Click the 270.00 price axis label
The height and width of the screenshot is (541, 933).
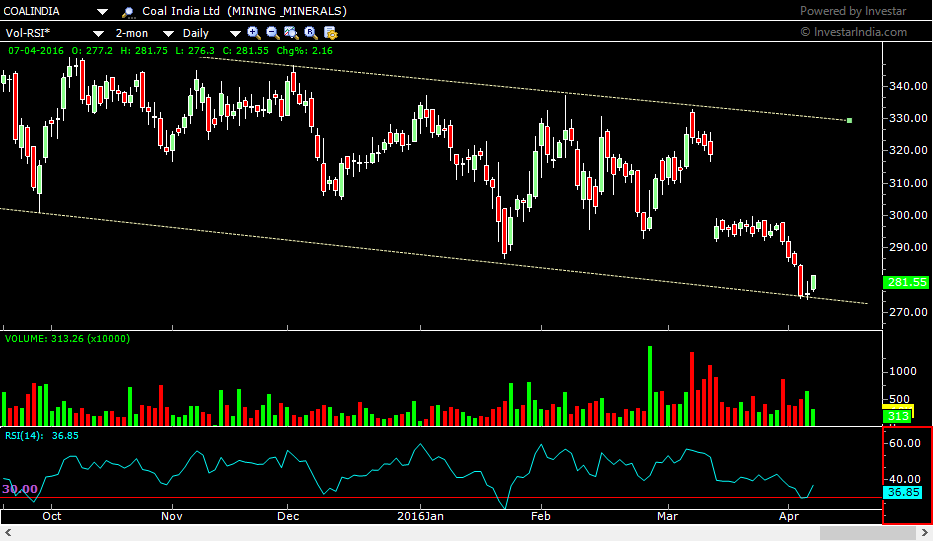click(909, 312)
